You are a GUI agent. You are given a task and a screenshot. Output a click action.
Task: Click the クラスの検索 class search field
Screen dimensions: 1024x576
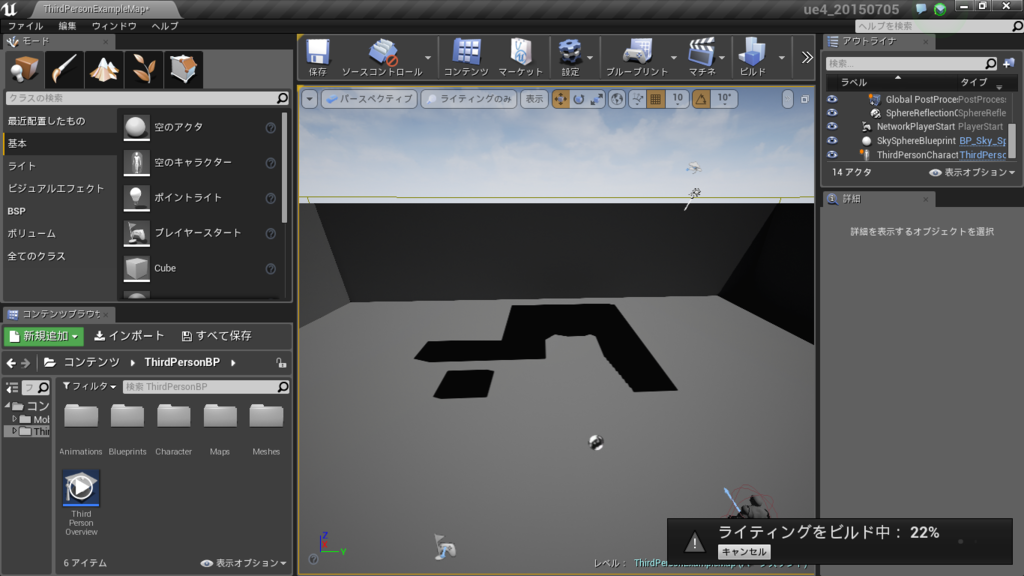pos(147,98)
